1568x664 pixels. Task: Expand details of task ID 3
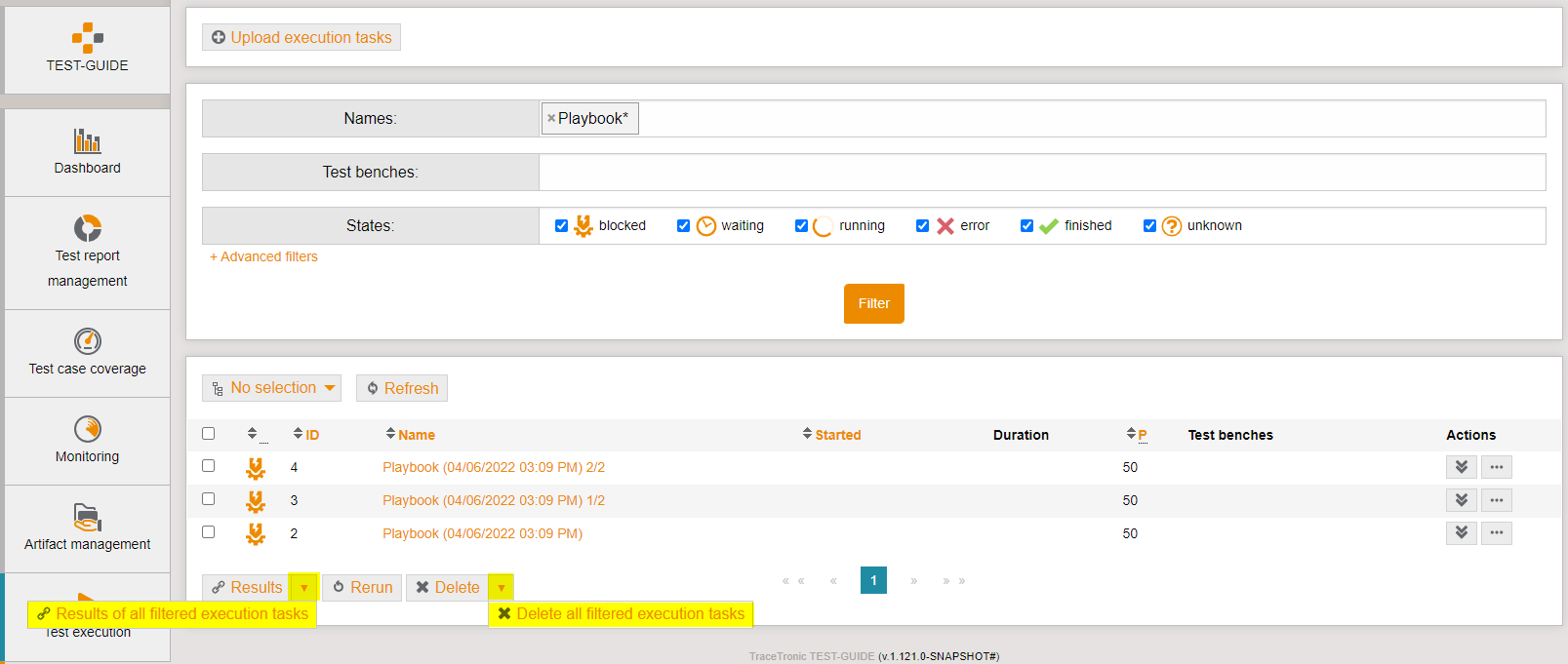[x=1461, y=500]
